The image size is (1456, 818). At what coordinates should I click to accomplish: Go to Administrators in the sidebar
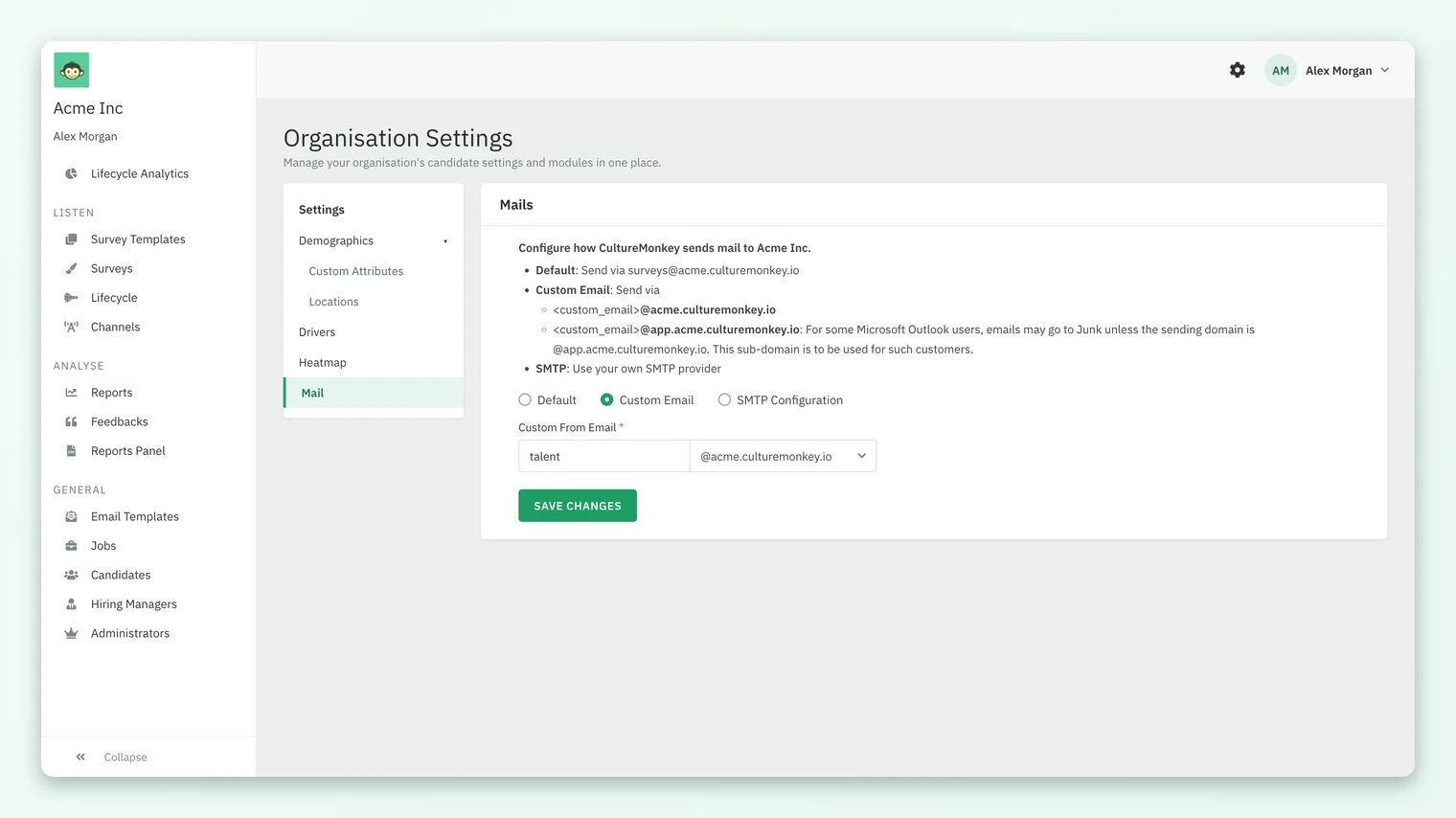(130, 633)
